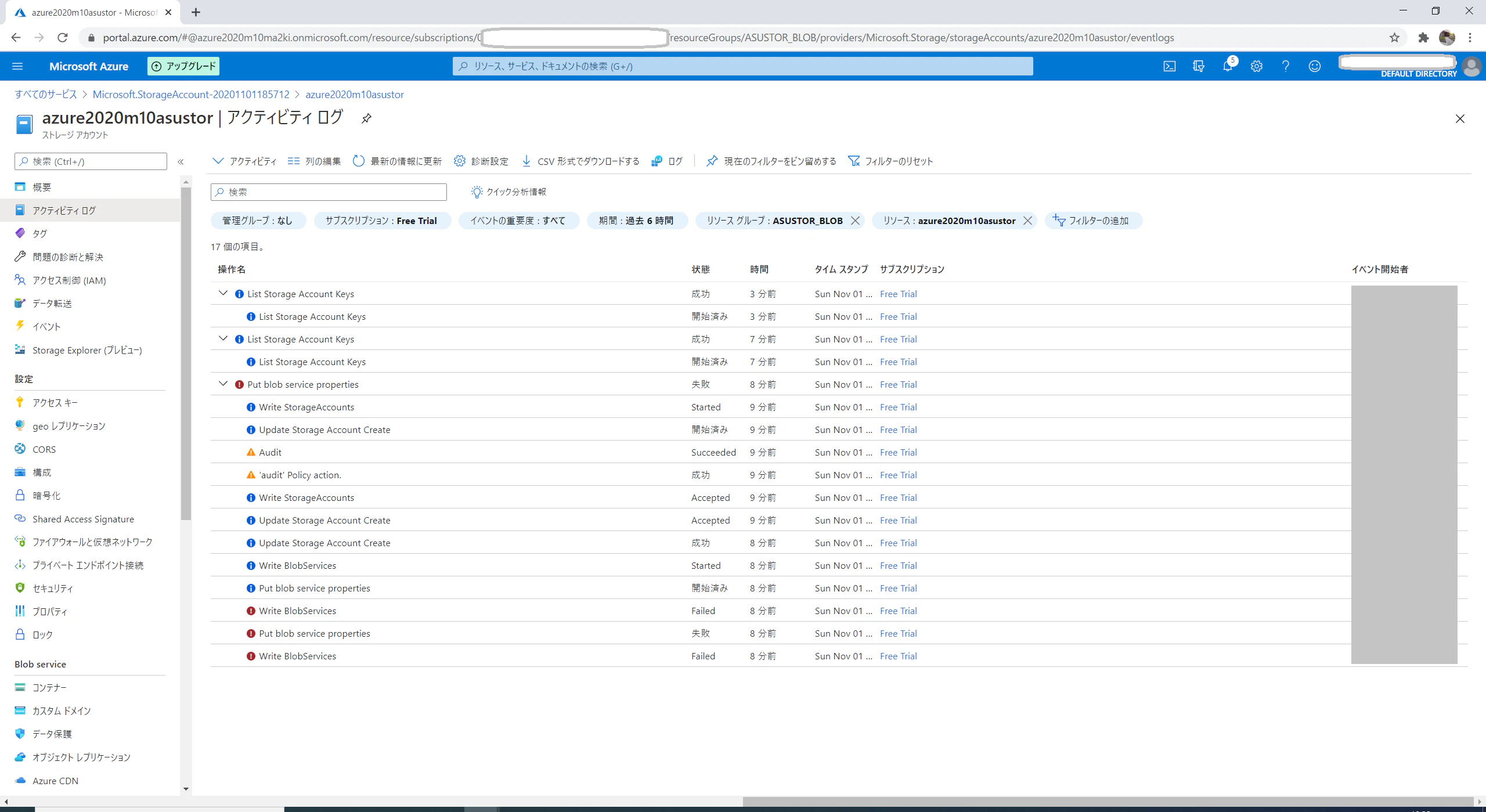Focus the sidebar 検索 (Ctrl+/) field
The width and height of the screenshot is (1486, 812).
click(x=91, y=161)
